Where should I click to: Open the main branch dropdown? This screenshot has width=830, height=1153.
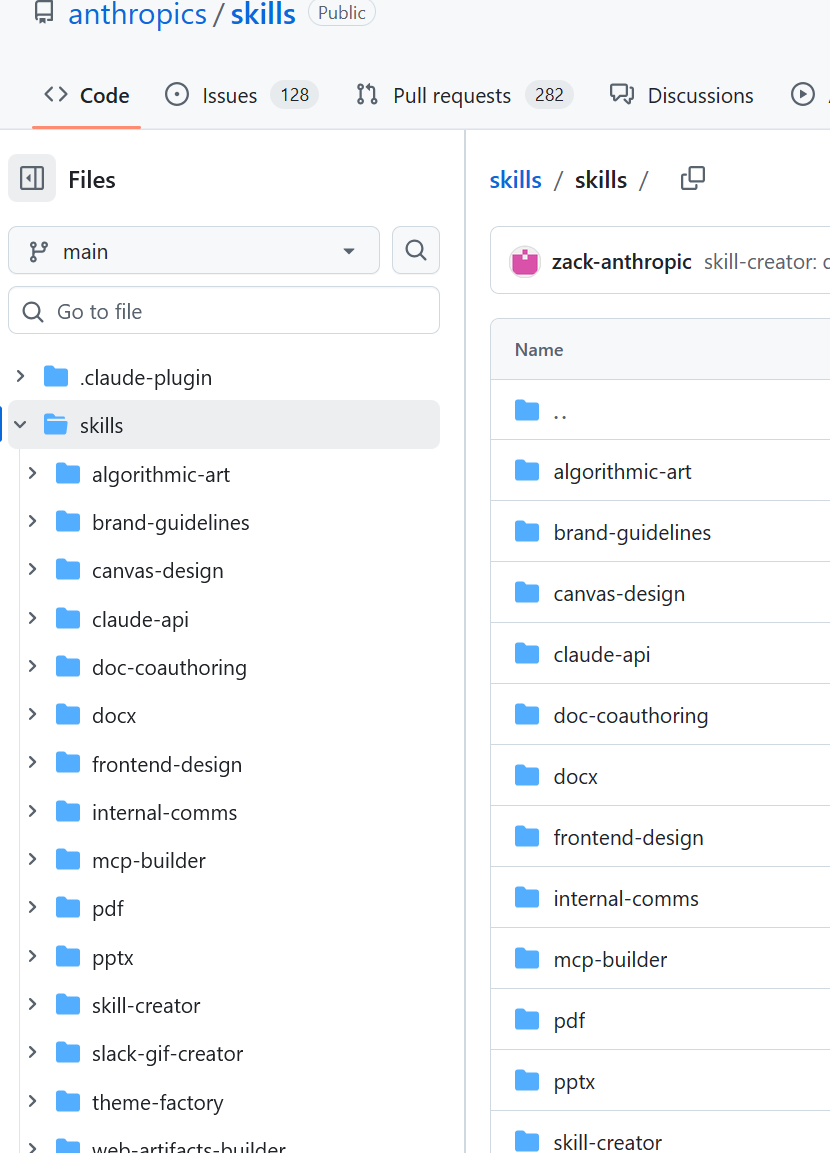click(194, 251)
